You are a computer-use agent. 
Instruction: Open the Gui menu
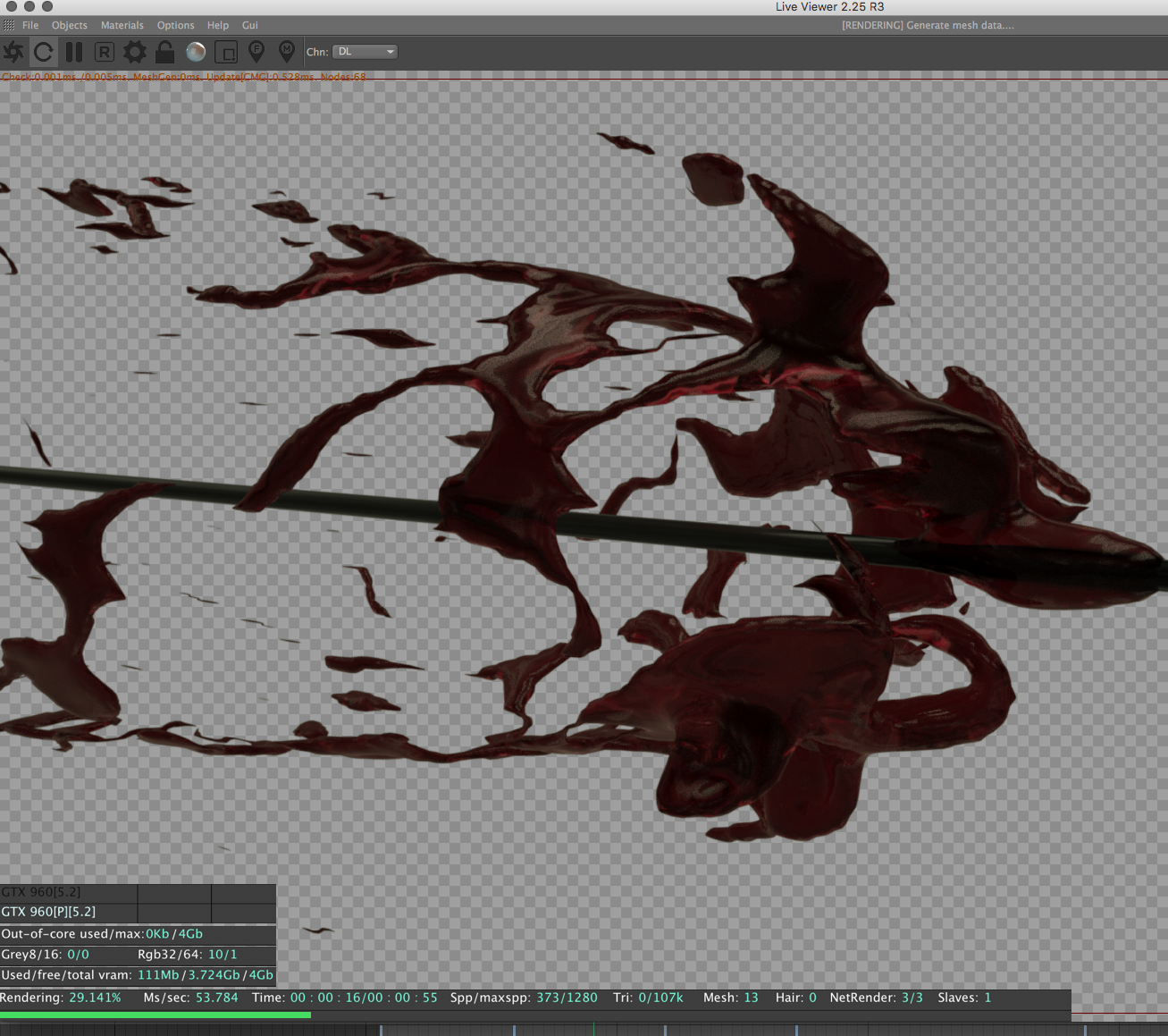pos(250,25)
